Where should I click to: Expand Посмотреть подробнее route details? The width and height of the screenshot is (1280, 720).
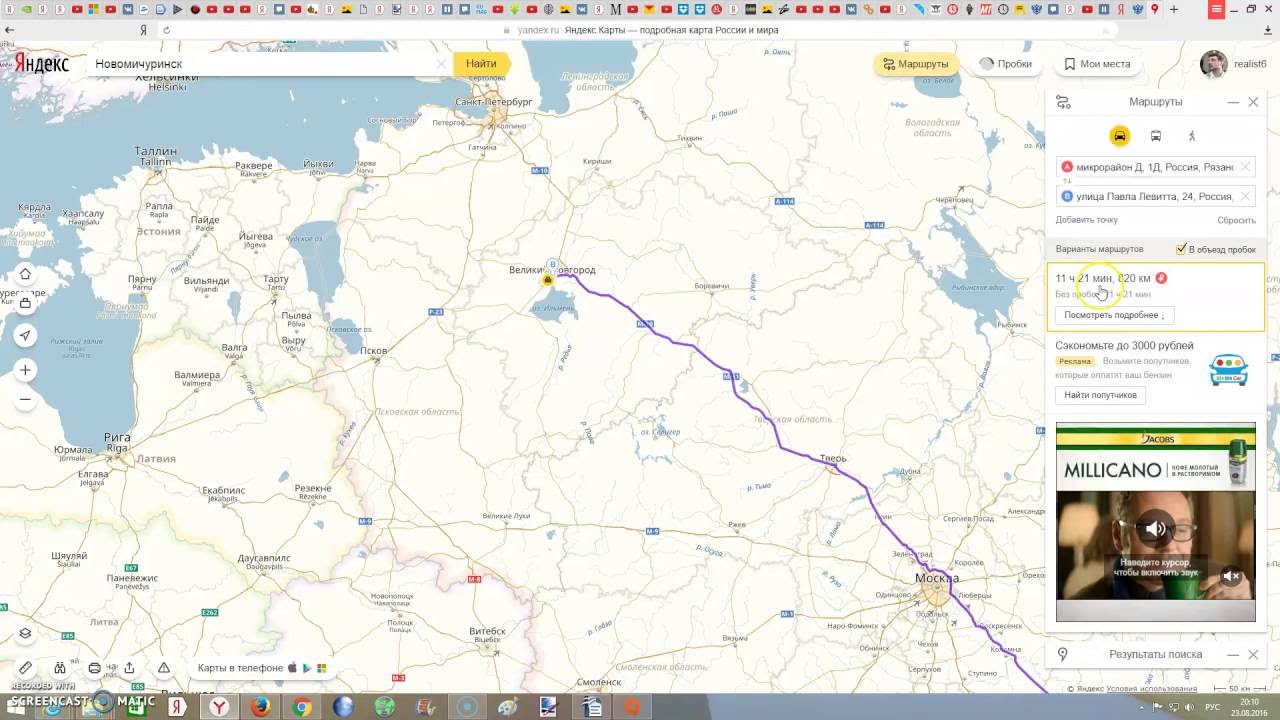[x=1114, y=315]
